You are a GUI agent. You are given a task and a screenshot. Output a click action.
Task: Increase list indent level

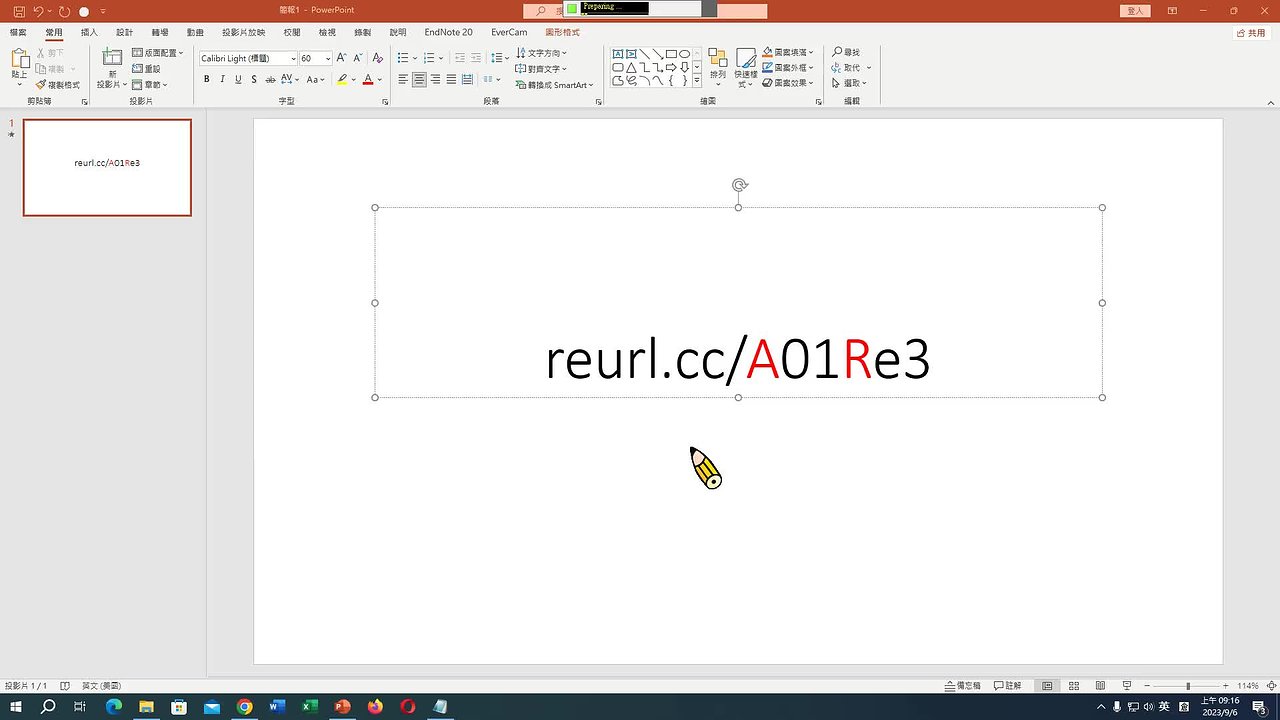[x=476, y=58]
